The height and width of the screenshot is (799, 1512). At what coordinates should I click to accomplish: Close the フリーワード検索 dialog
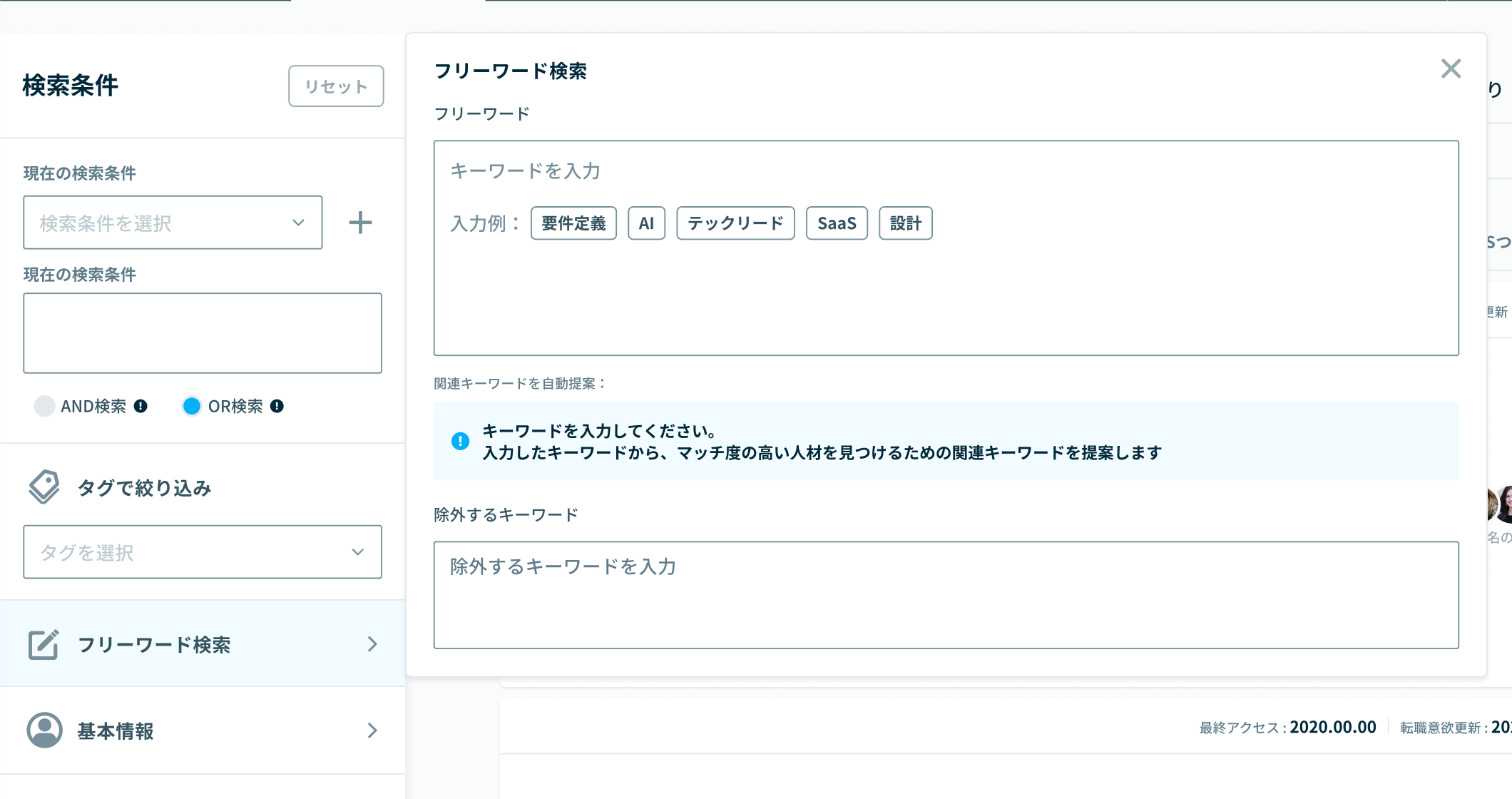1451,68
